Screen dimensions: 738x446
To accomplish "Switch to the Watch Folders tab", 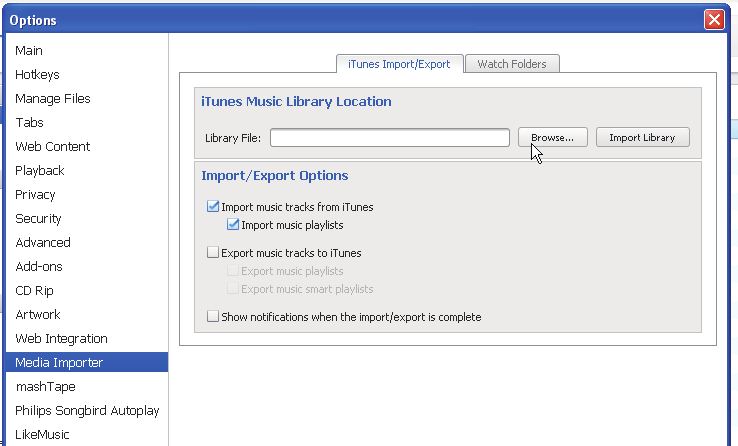I will coord(512,64).
